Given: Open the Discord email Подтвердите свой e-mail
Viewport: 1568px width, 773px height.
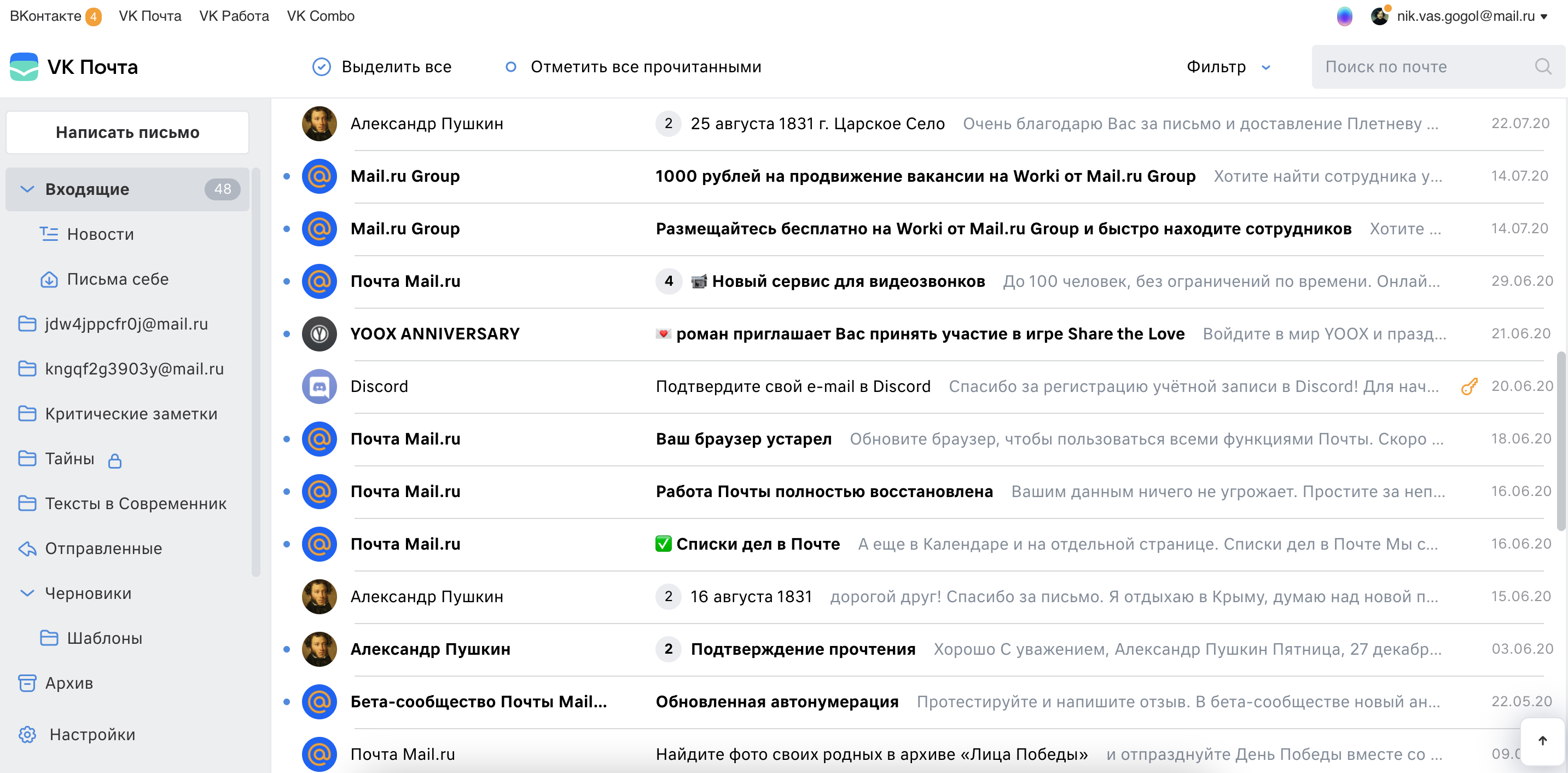Looking at the screenshot, I should point(793,386).
